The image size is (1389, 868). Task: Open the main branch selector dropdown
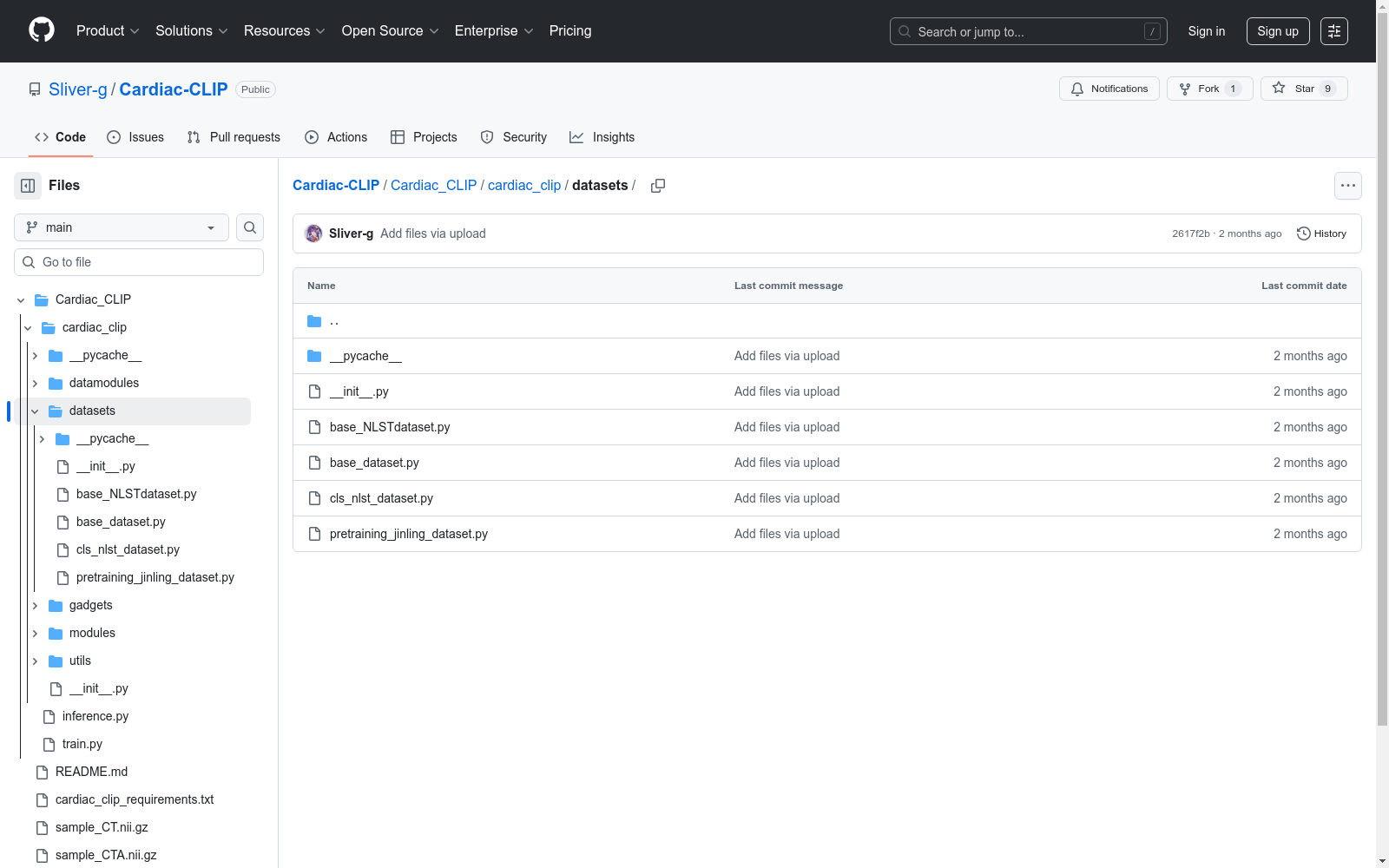click(122, 227)
